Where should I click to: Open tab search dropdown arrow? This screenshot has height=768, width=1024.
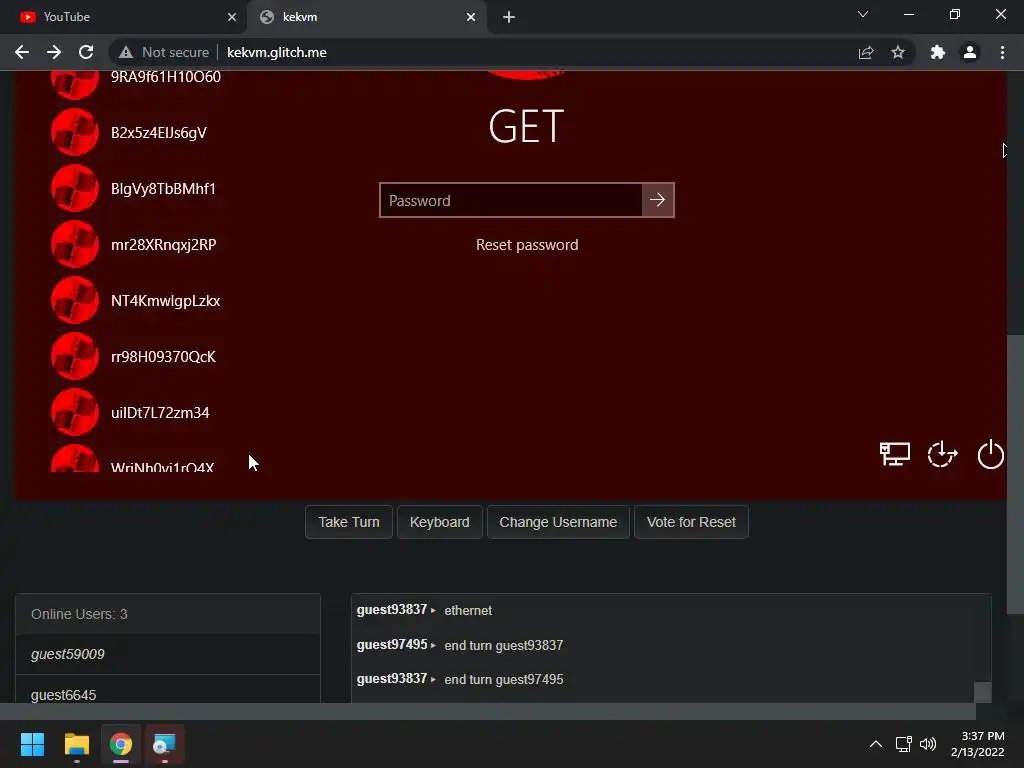[863, 14]
